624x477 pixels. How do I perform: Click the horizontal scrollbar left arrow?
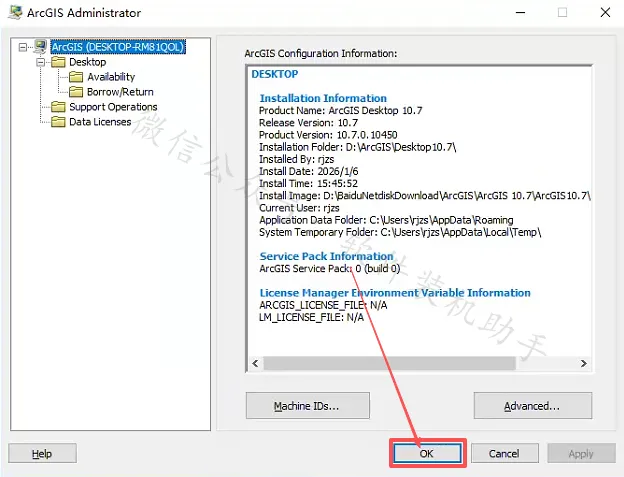pyautogui.click(x=255, y=363)
